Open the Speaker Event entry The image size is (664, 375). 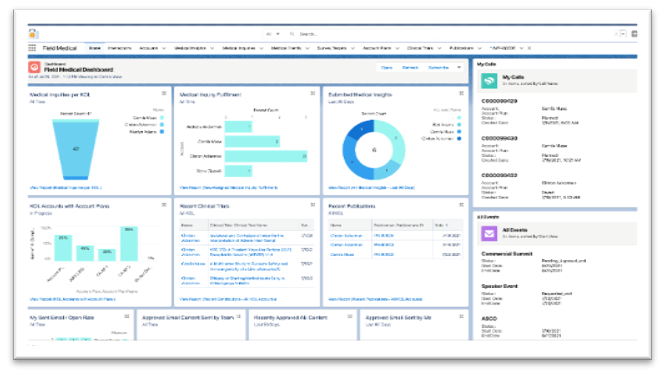500,286
